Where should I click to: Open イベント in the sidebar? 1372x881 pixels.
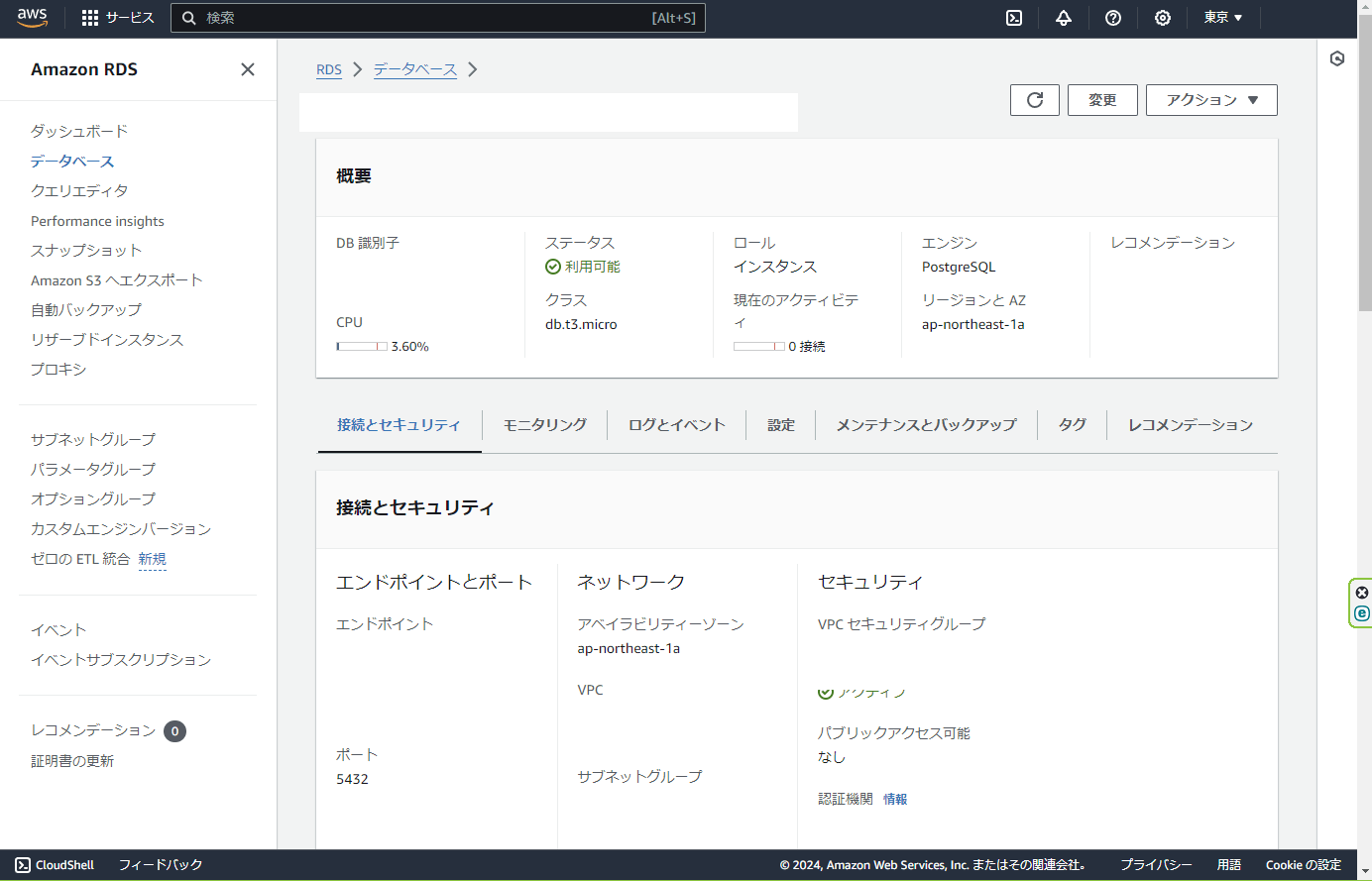coord(58,629)
